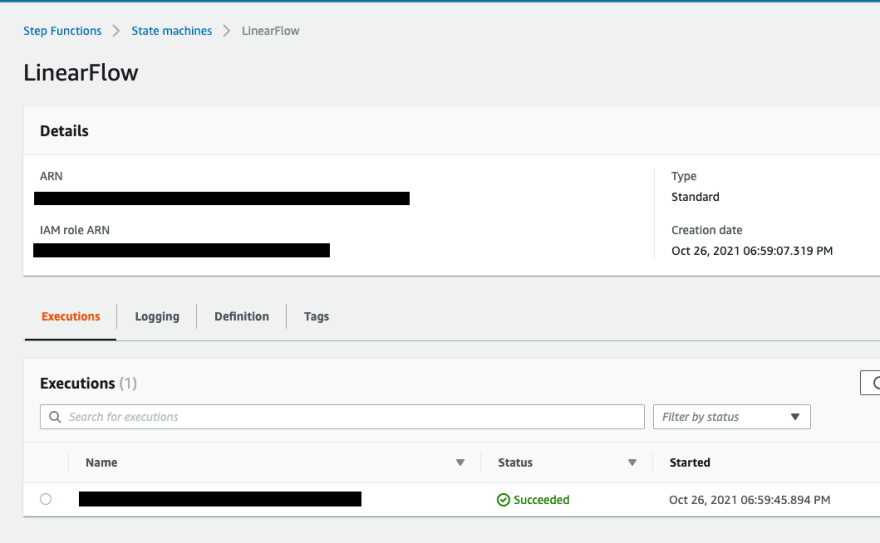Sort executions by Status arrow

coord(632,463)
